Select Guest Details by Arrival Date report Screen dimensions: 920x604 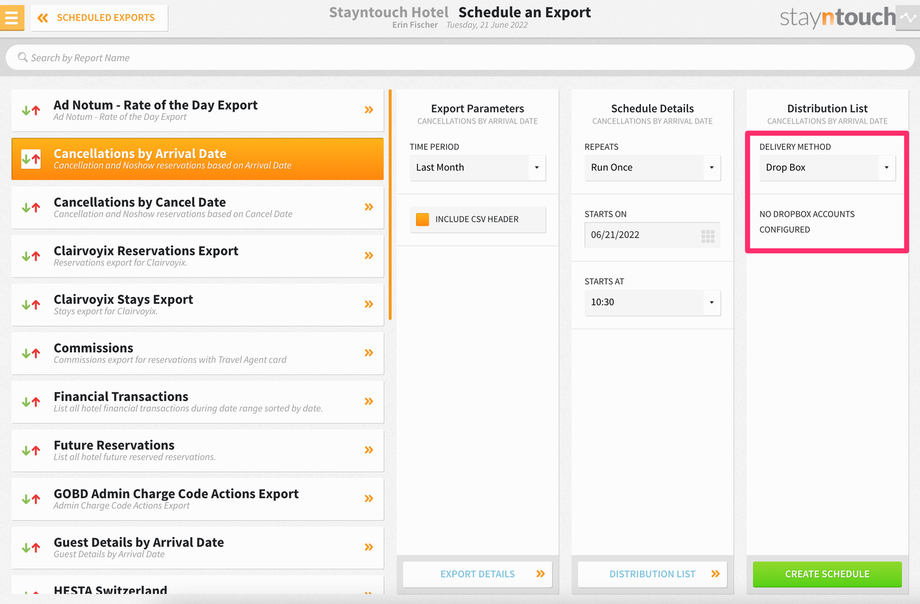(197, 548)
